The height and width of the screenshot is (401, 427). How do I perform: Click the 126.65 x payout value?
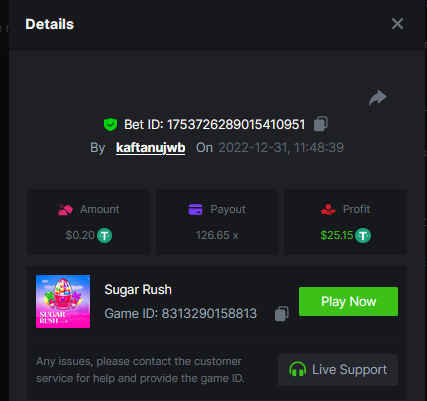tap(217, 235)
